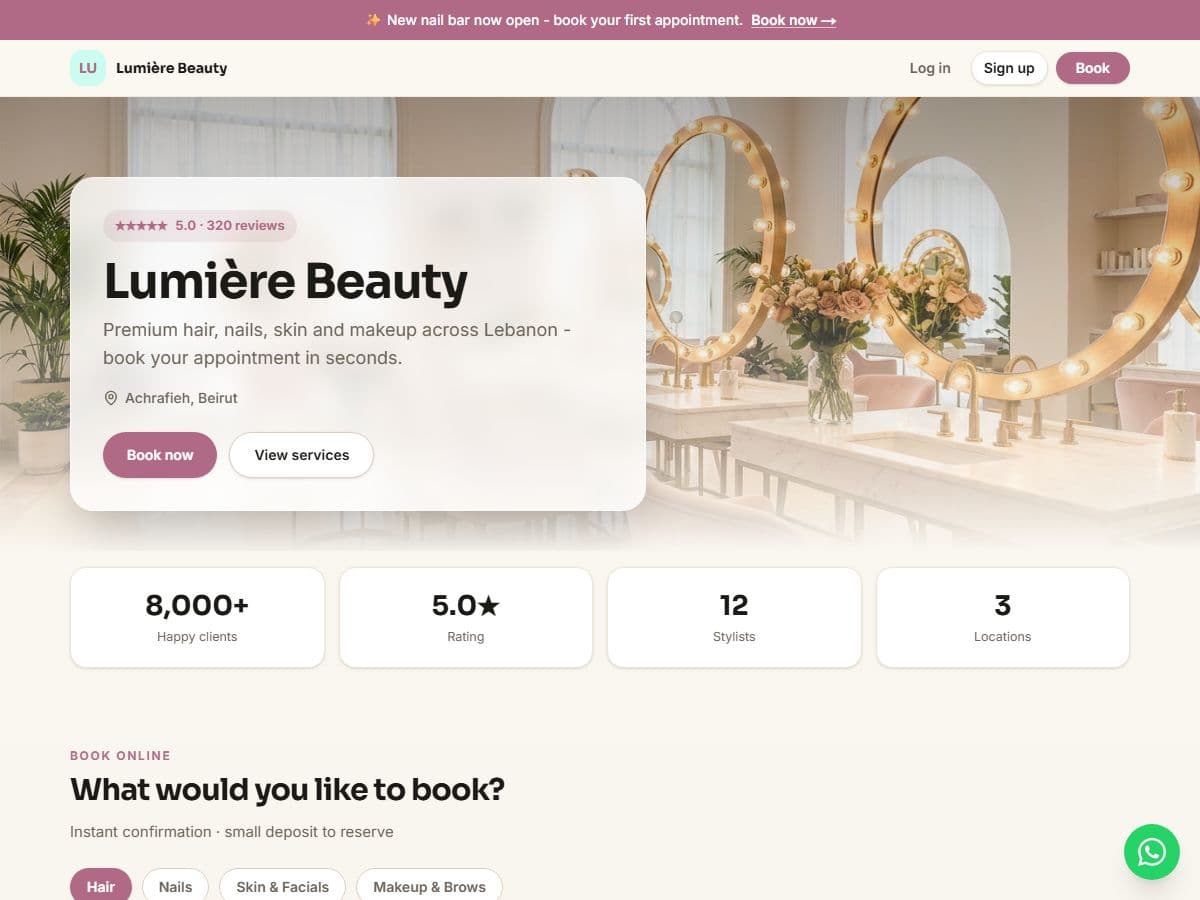This screenshot has height=900, width=1200.
Task: Click the Sign up button
Action: click(1009, 68)
